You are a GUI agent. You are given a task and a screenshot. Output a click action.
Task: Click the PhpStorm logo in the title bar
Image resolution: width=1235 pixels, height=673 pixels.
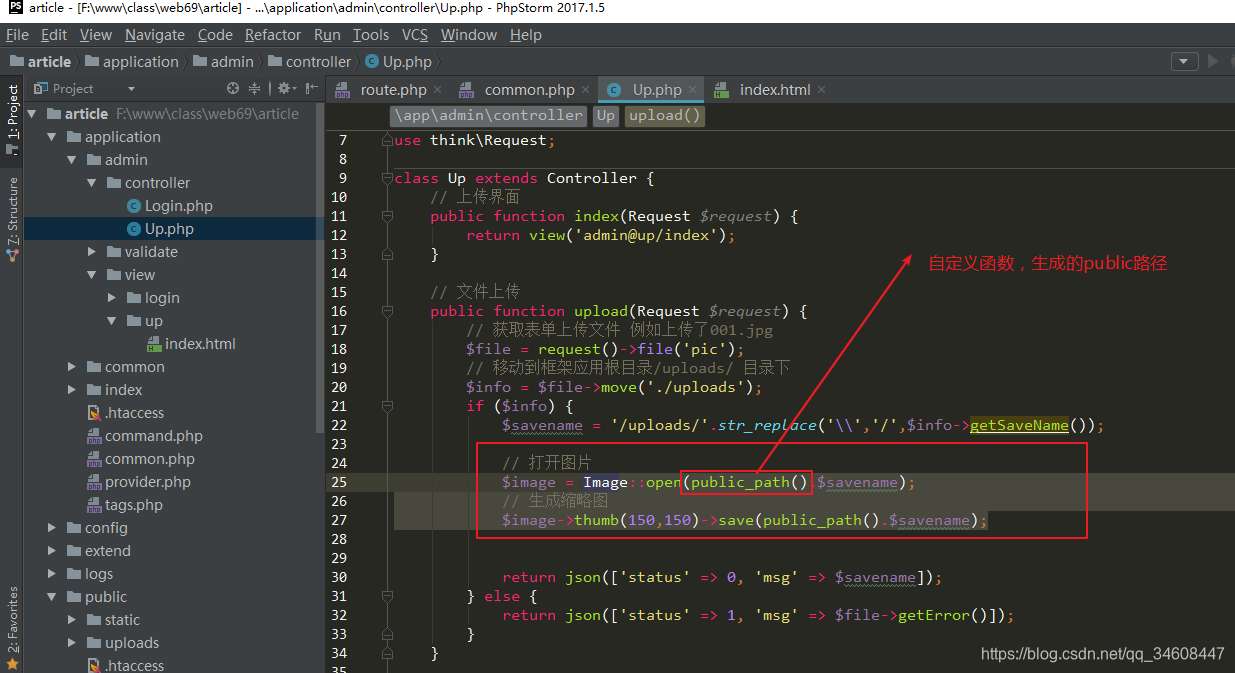(x=14, y=8)
